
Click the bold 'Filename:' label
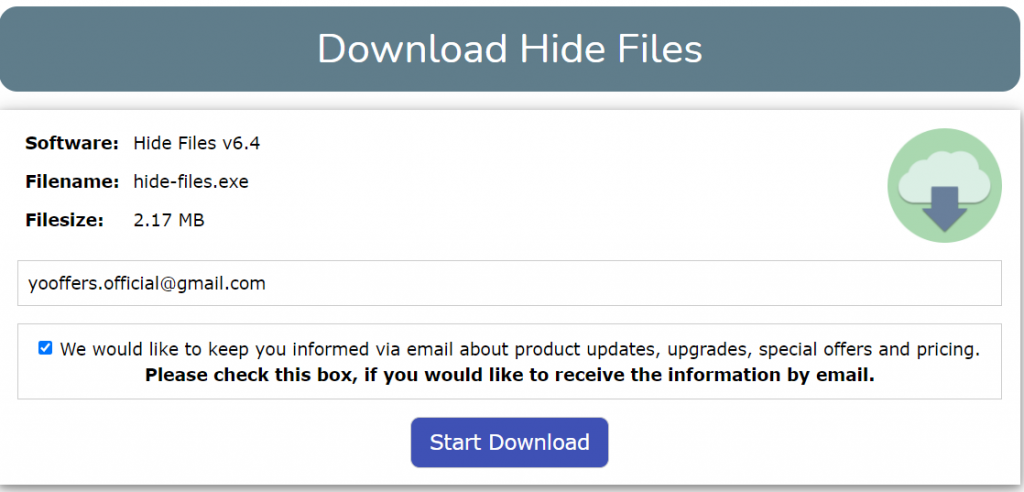pos(72,181)
